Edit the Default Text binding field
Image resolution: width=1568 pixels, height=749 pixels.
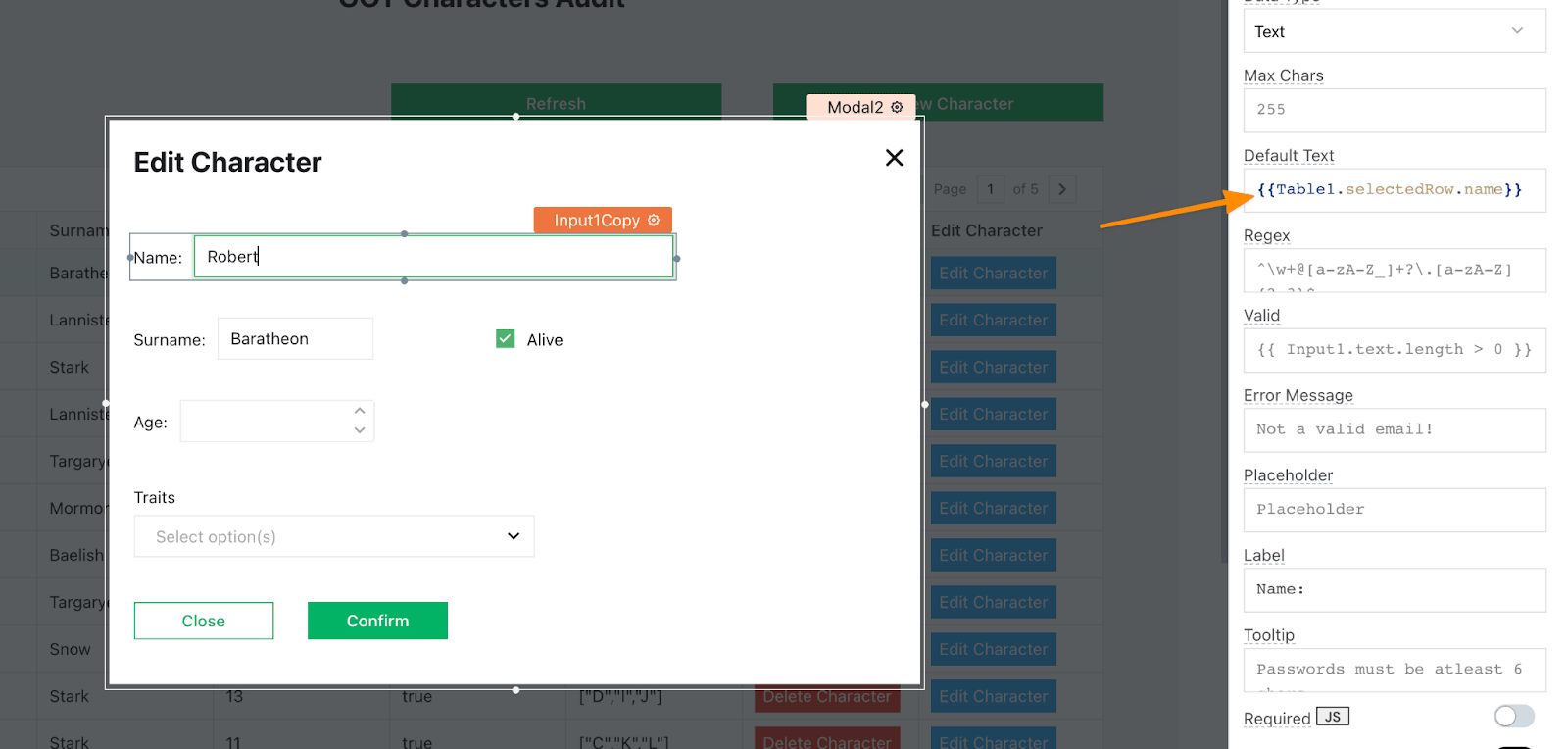pyautogui.click(x=1394, y=190)
